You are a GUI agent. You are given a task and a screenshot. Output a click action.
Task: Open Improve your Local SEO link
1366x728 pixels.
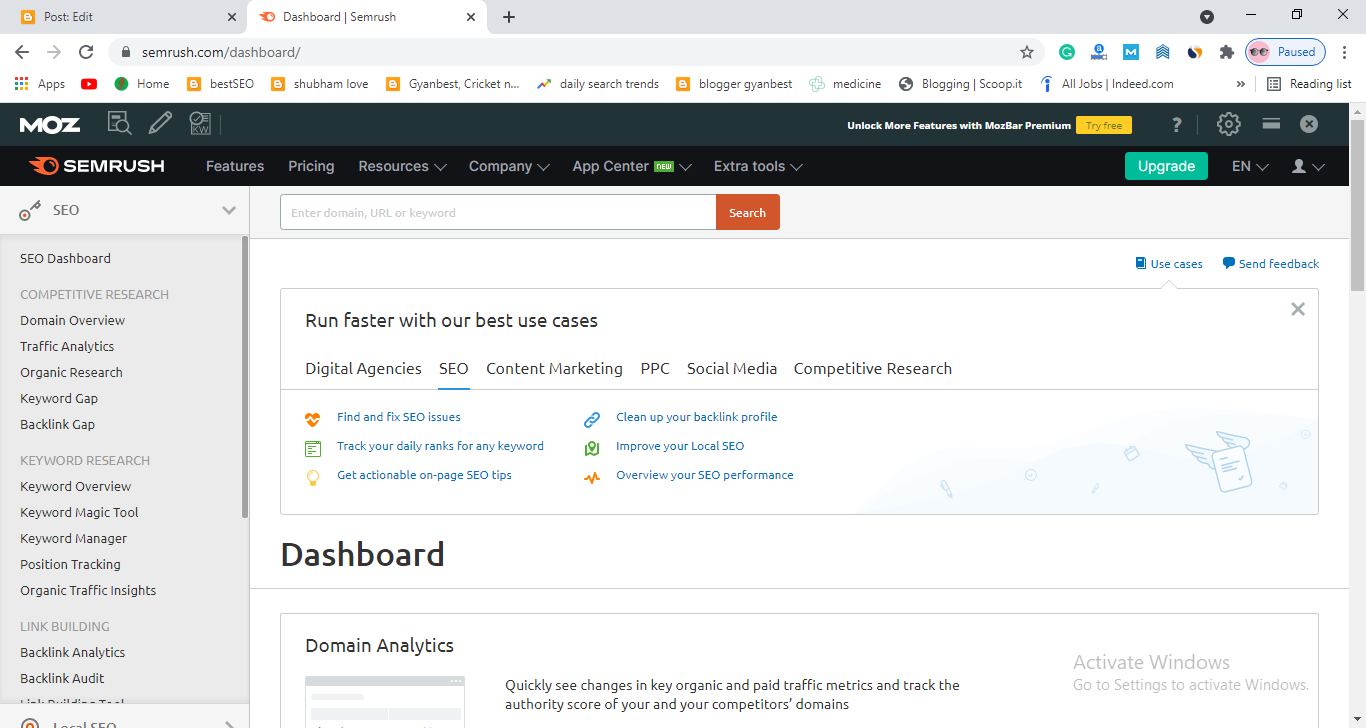(x=680, y=446)
